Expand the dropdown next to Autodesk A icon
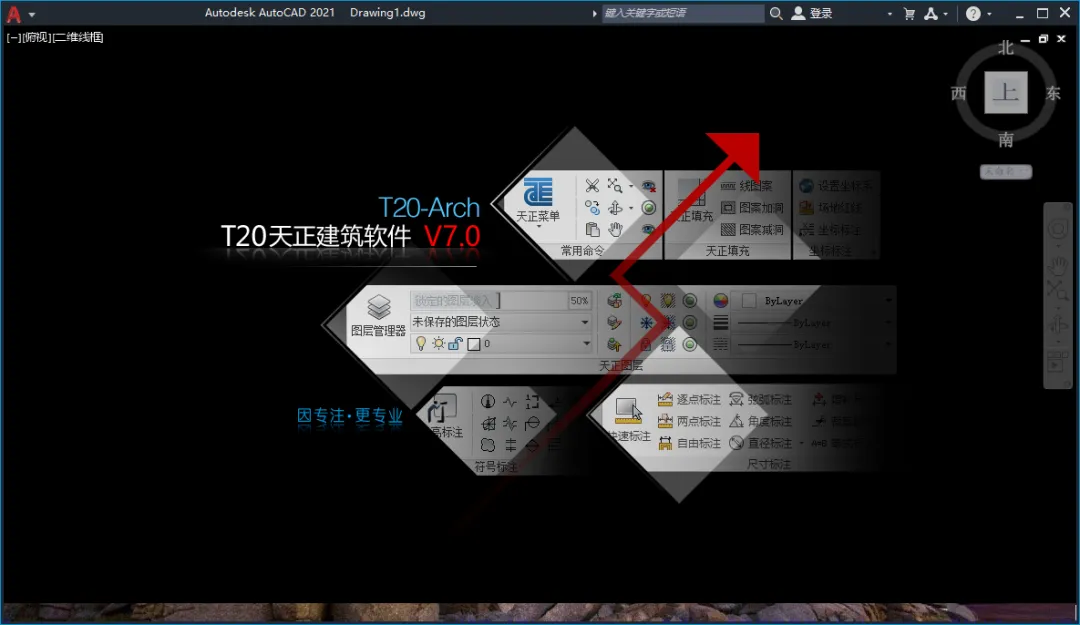 point(946,14)
